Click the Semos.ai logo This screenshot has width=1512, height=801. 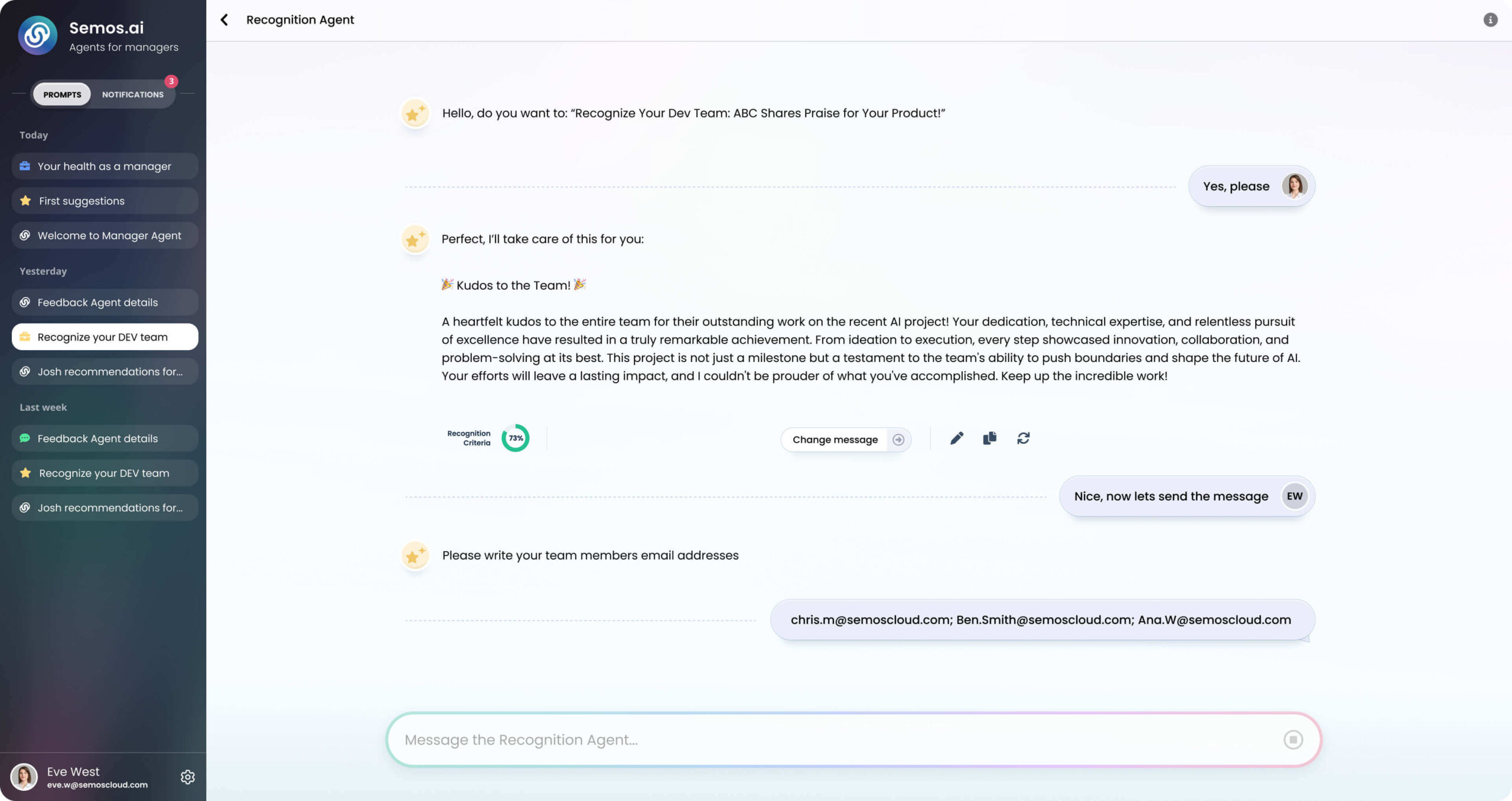coord(38,35)
